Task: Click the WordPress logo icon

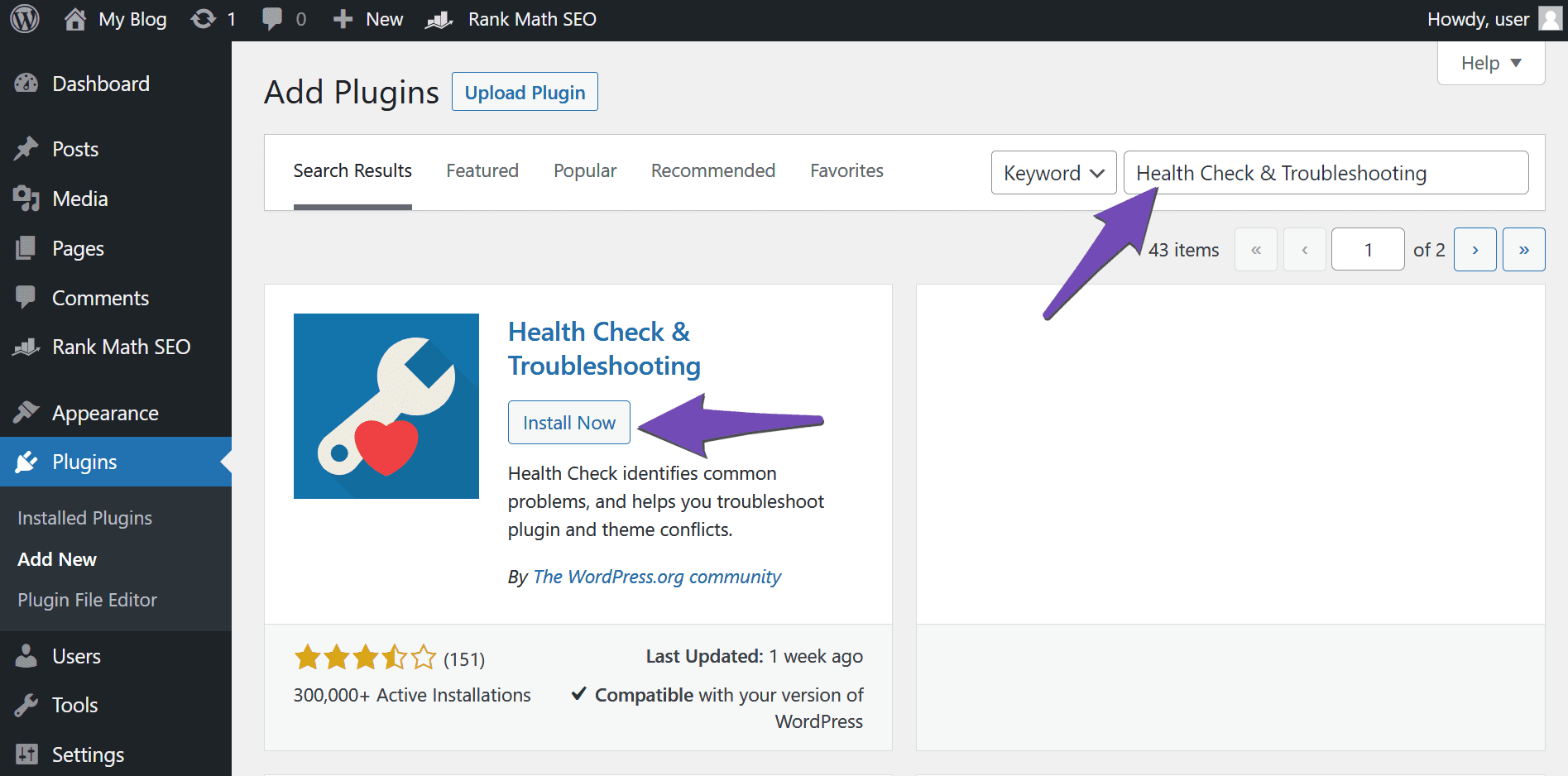Action: [25, 19]
